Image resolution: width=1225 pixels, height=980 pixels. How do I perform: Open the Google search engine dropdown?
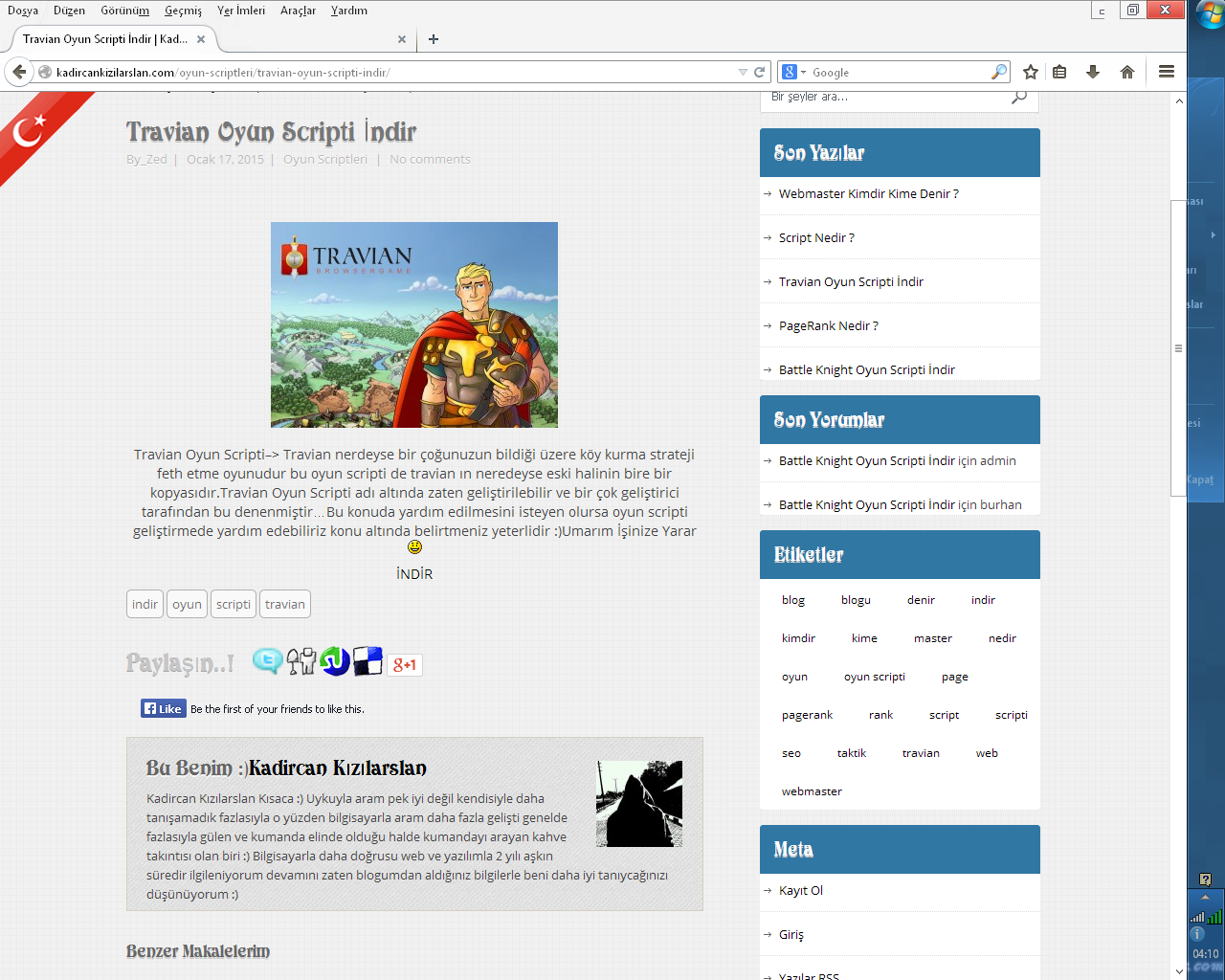[x=794, y=72]
